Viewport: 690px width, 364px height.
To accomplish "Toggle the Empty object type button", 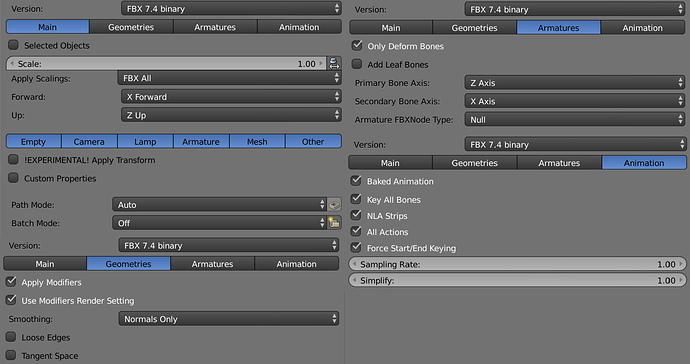I will pos(33,141).
